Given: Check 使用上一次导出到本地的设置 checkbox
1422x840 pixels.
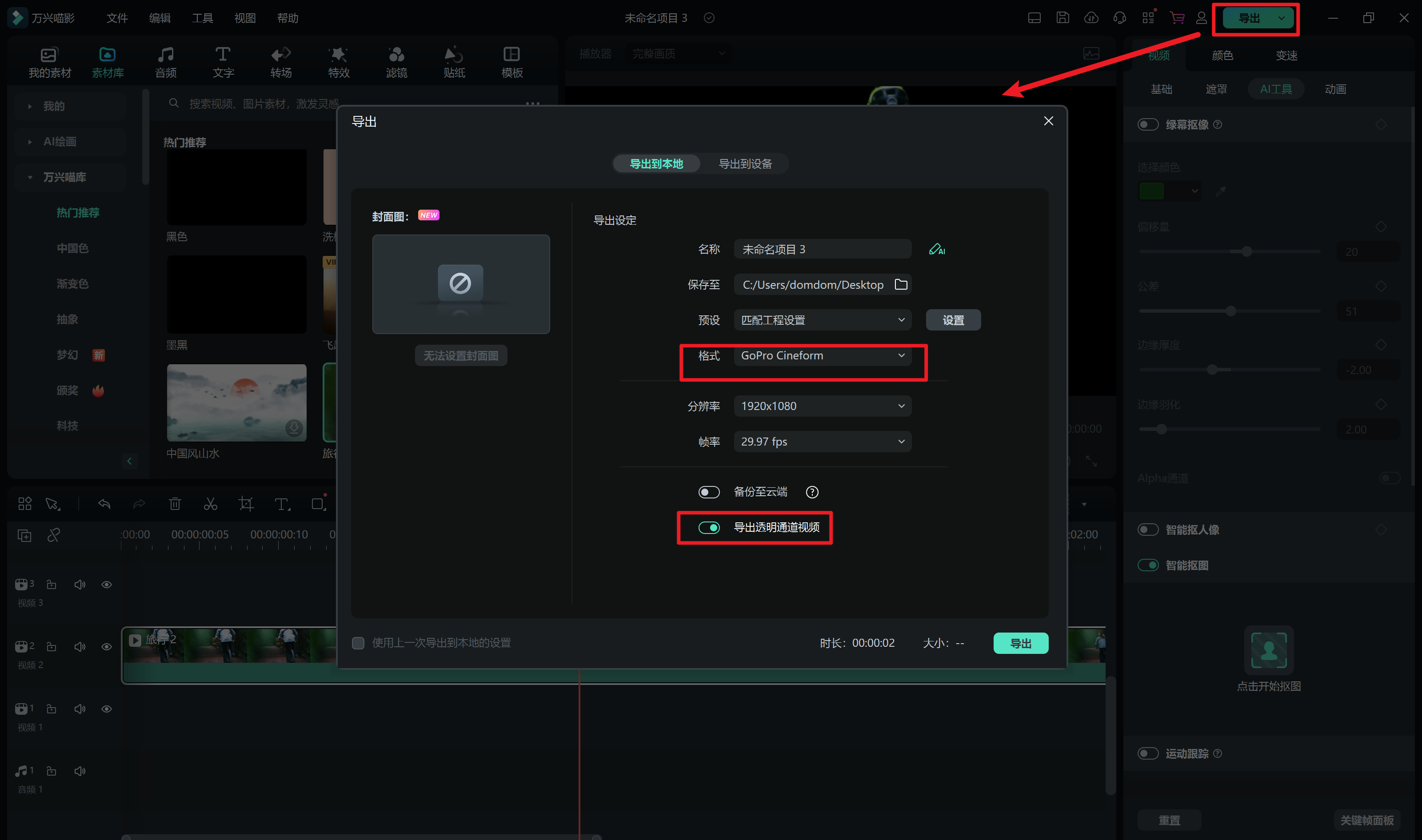Looking at the screenshot, I should 358,643.
